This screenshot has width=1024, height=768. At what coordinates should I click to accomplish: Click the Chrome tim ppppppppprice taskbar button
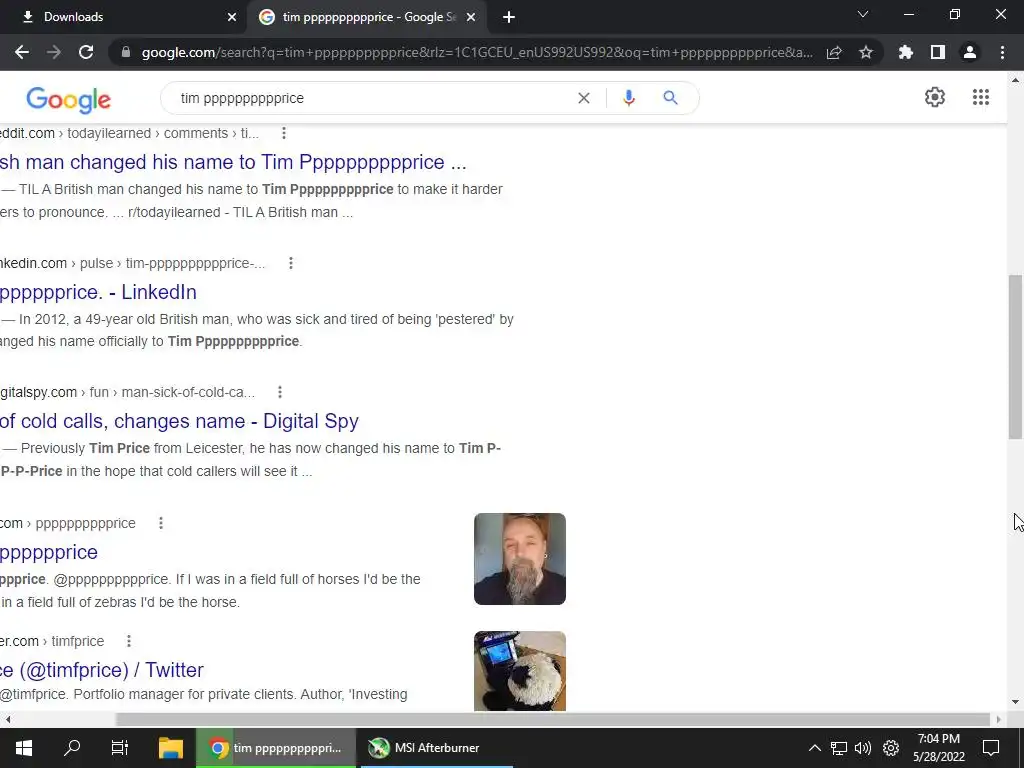click(276, 748)
